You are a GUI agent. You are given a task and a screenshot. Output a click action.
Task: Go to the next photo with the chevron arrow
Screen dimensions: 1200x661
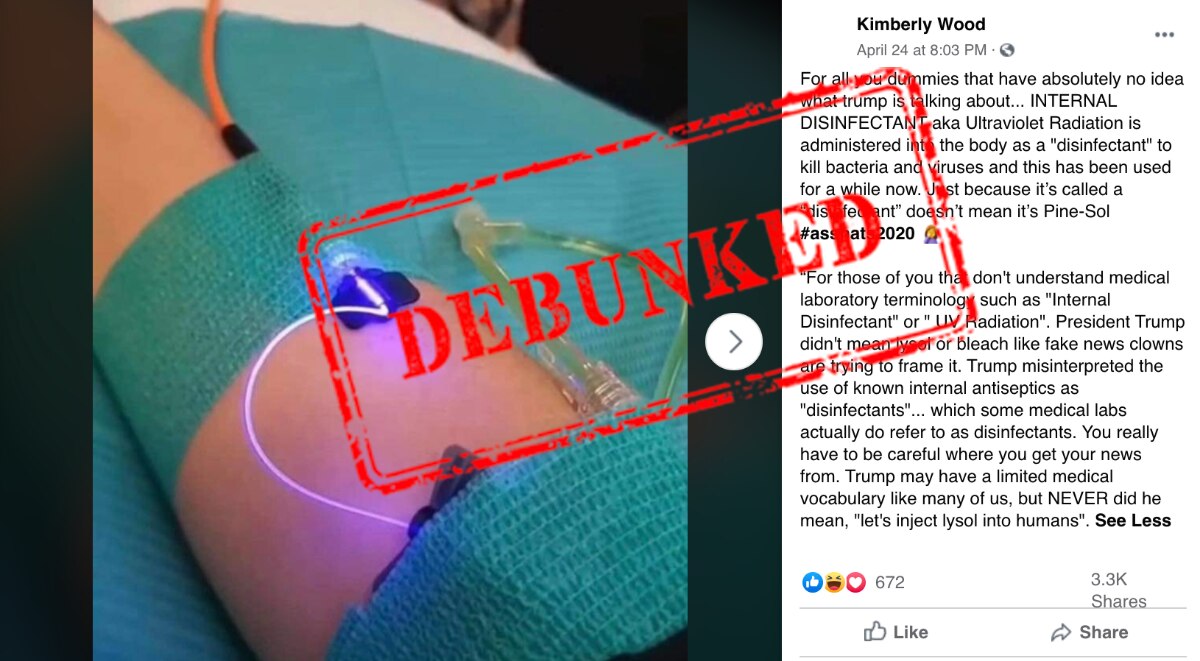tap(735, 342)
